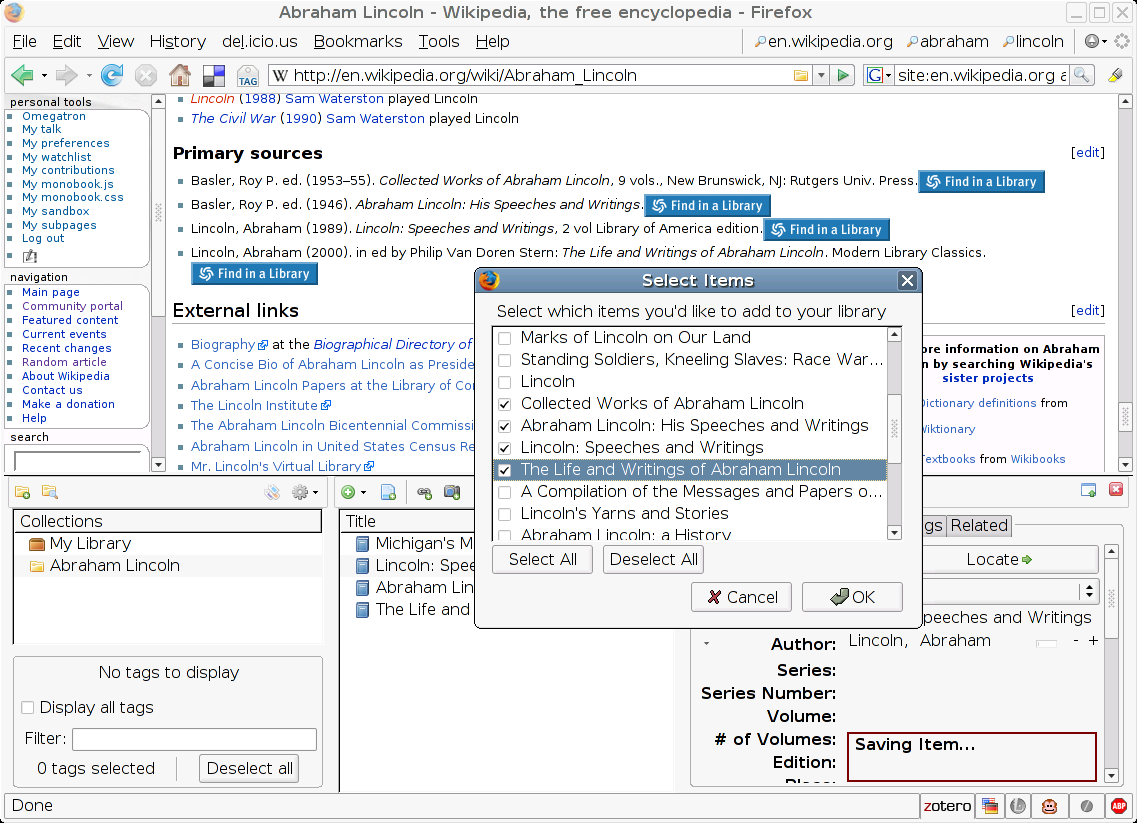Go to the Firefox home page icon
The width and height of the screenshot is (1137, 823).
[180, 75]
